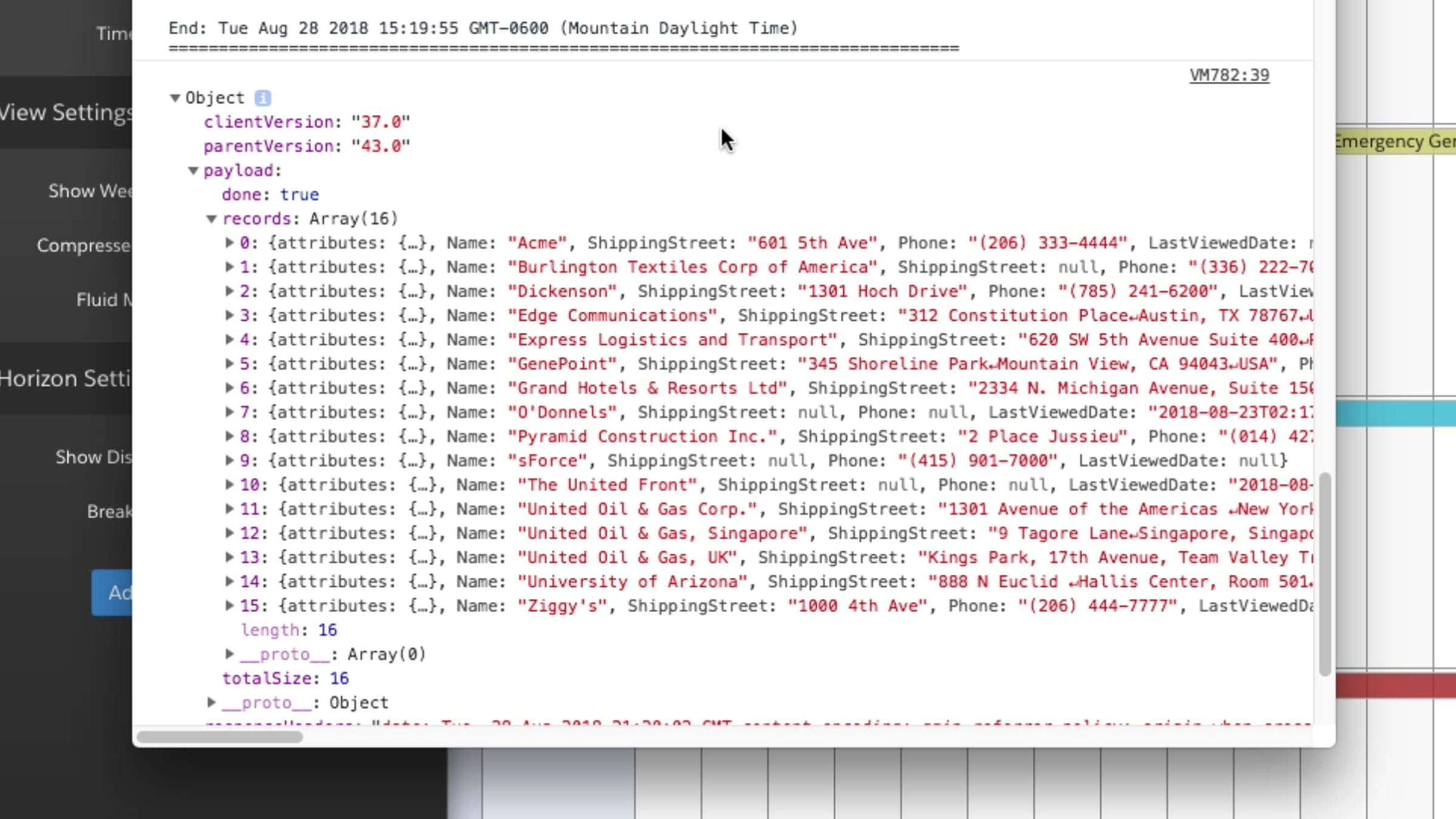
Task: Click the parentVersion "43.0" property
Action: (307, 146)
